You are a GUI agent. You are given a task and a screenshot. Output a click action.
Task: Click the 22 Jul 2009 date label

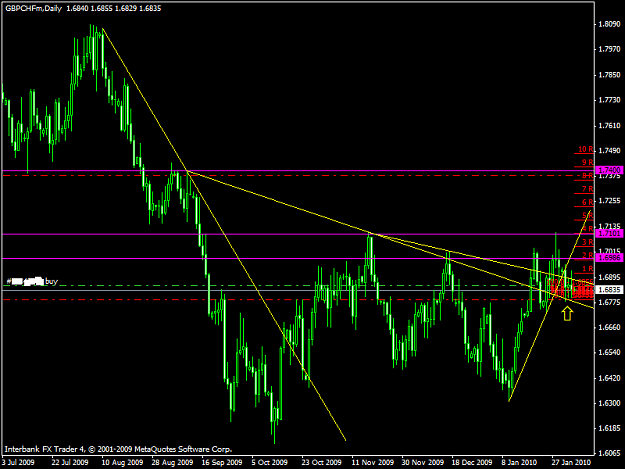pos(70,463)
